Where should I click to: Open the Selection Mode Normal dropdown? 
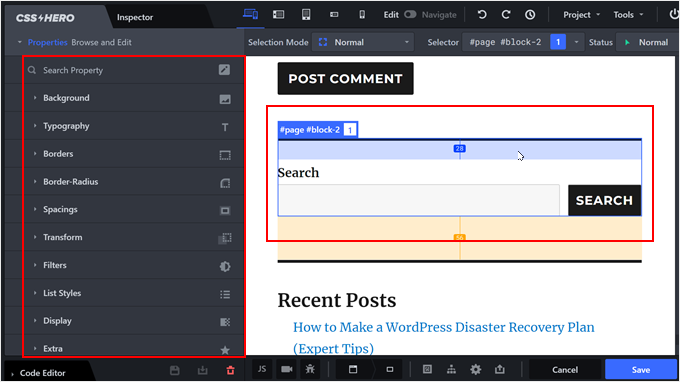[x=363, y=42]
